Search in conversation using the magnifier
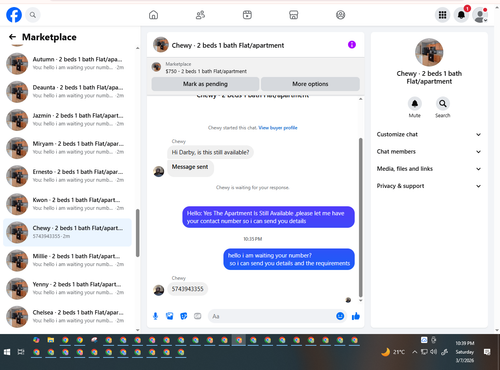The image size is (500, 370). [x=443, y=104]
